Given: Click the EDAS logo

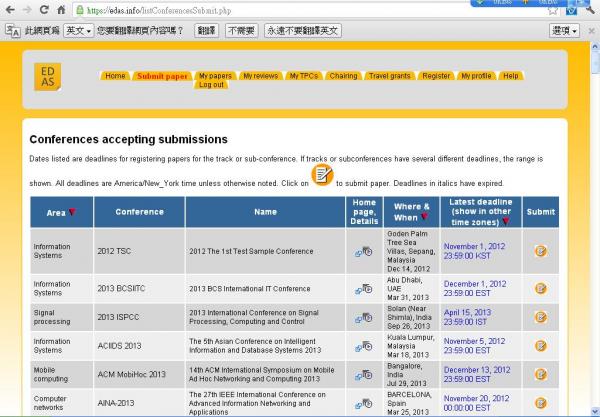Looking at the screenshot, I should [47, 77].
